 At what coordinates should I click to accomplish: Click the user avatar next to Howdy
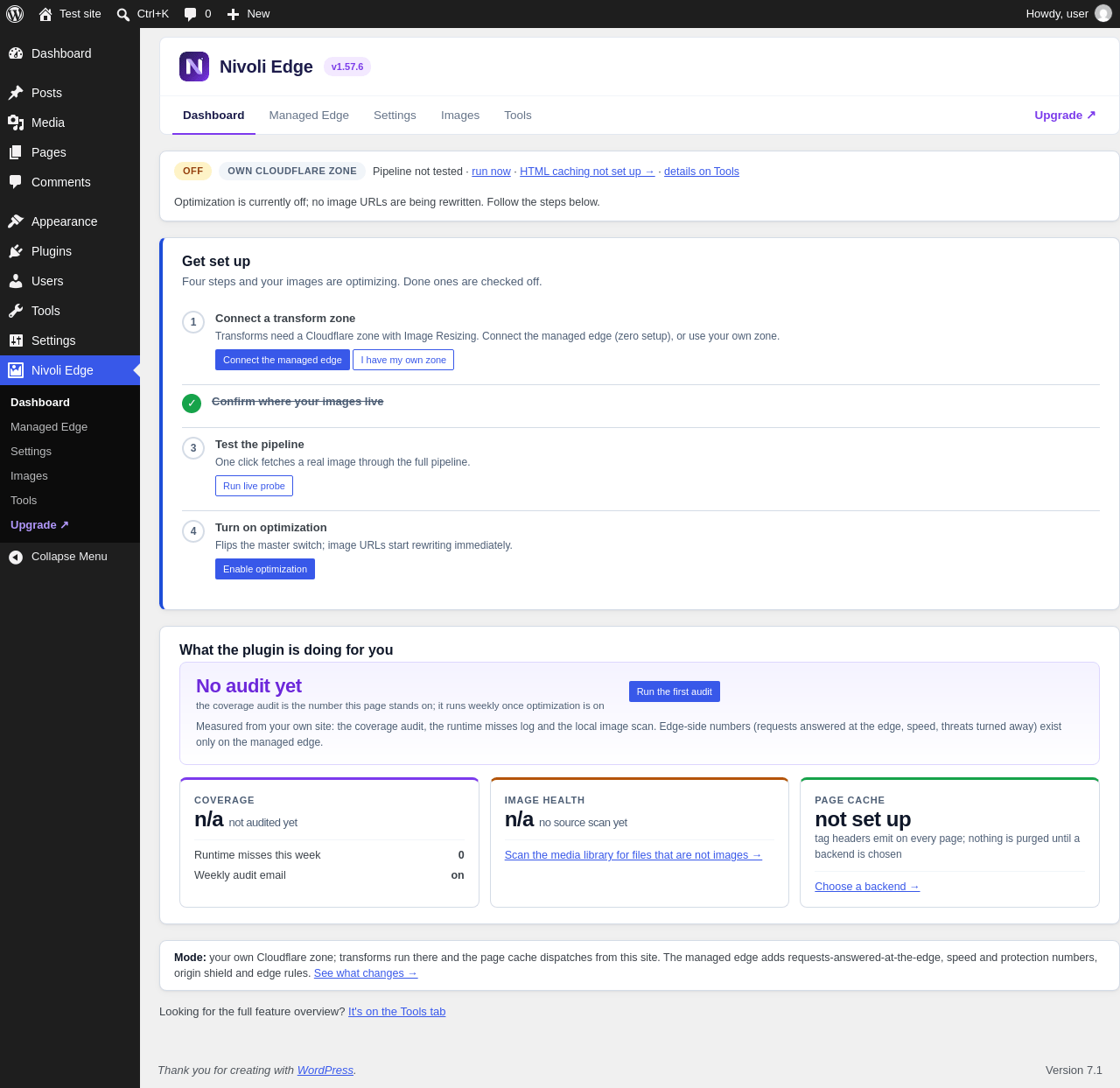coord(1103,13)
